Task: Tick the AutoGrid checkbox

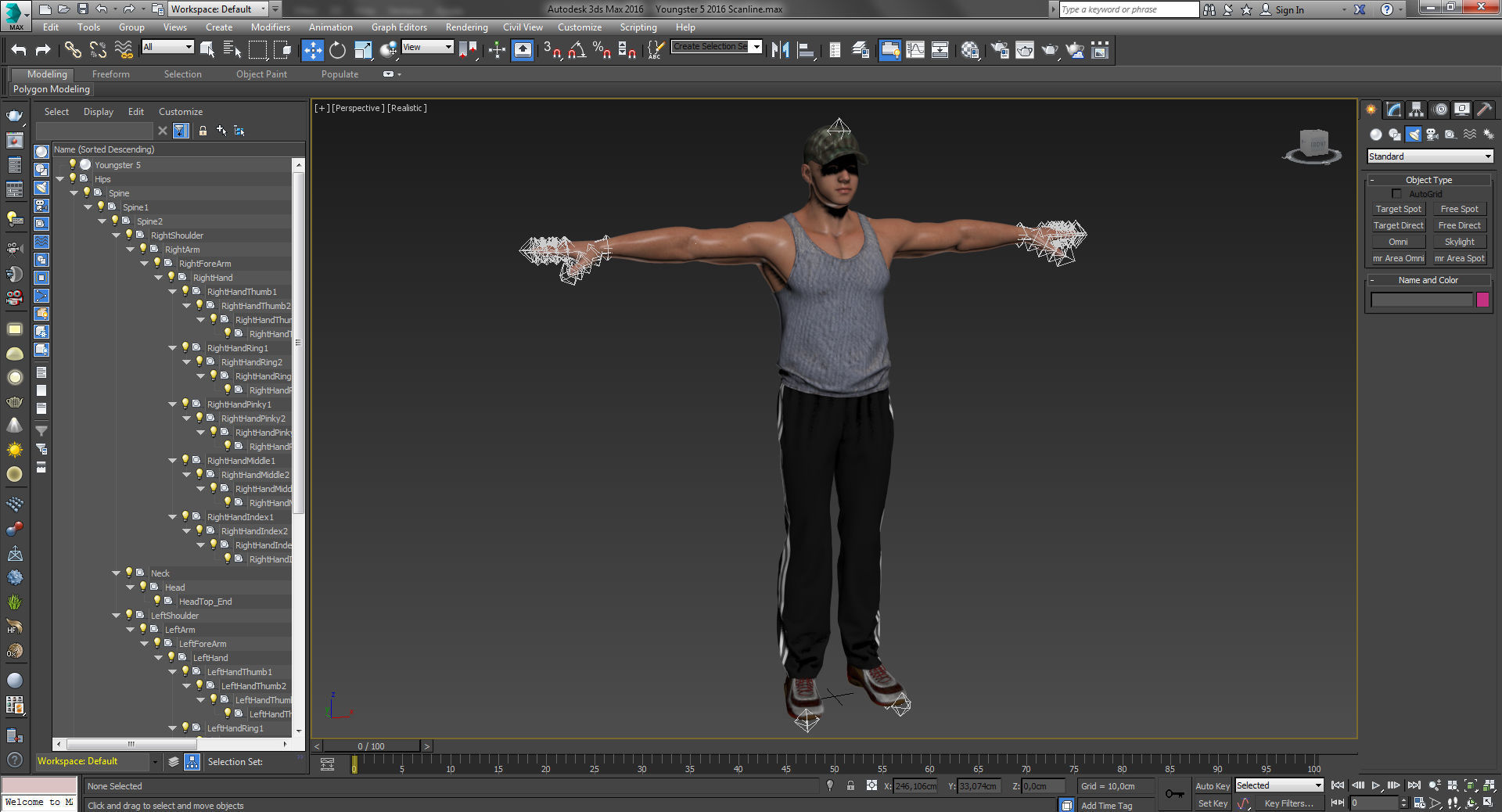Action: tap(1396, 193)
